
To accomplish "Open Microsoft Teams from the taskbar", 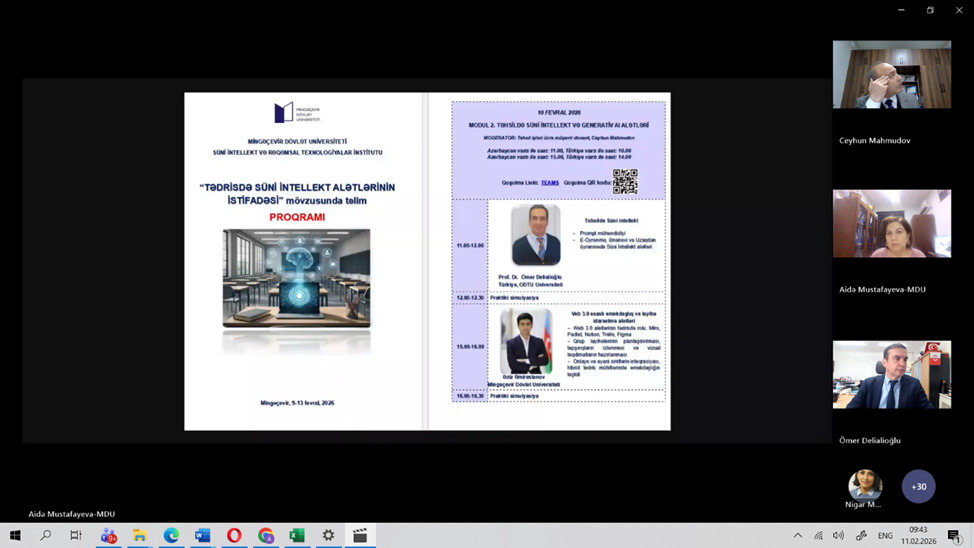I will tap(108, 536).
